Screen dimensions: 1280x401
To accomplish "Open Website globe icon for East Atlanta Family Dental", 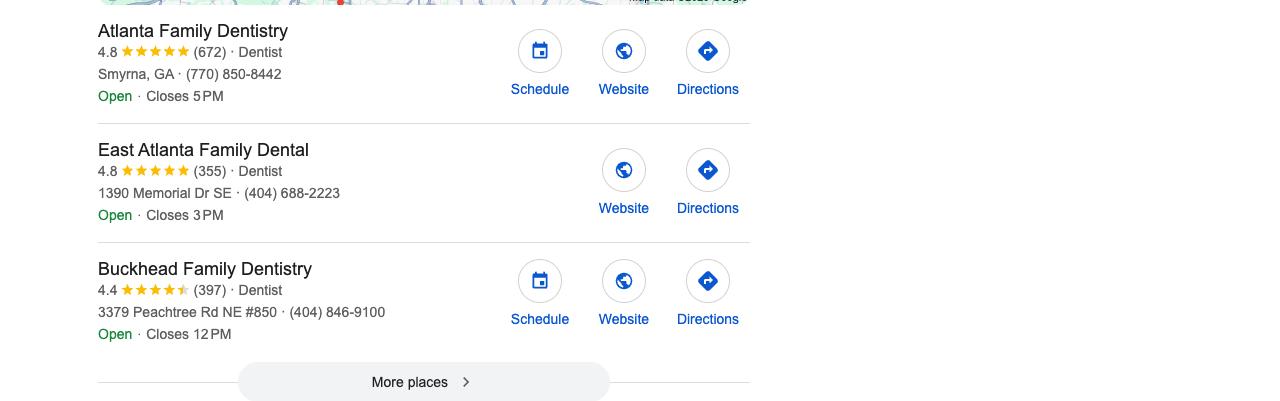I will (x=624, y=170).
